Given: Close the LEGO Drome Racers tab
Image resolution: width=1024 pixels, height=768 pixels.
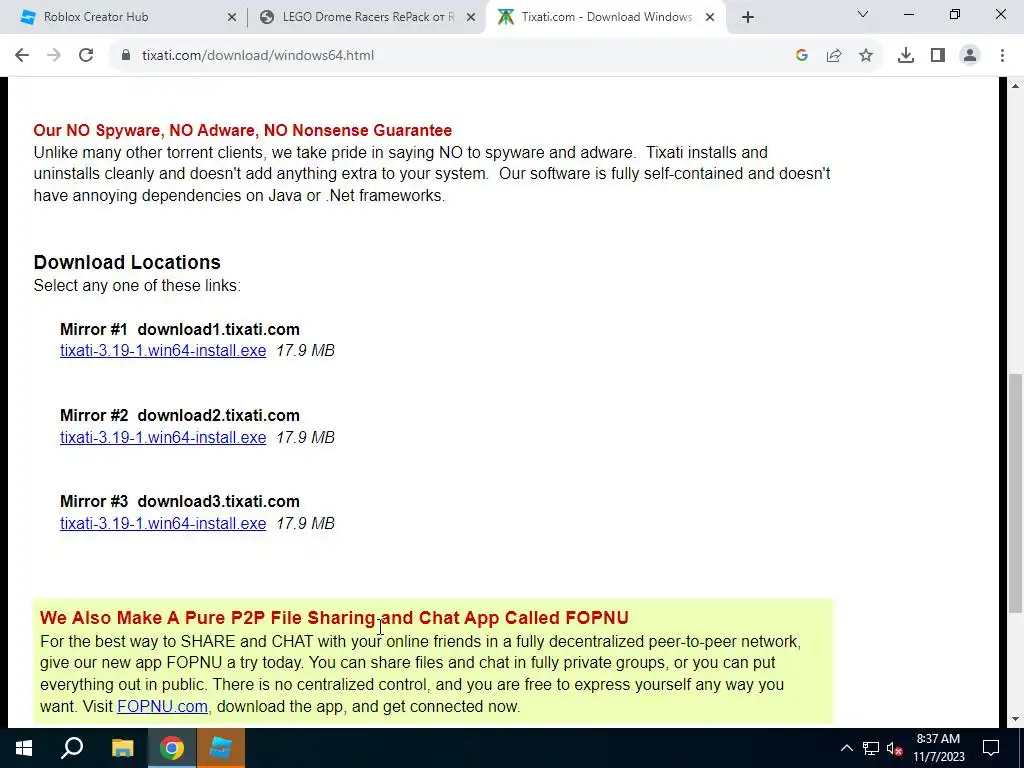Looking at the screenshot, I should 471,18.
